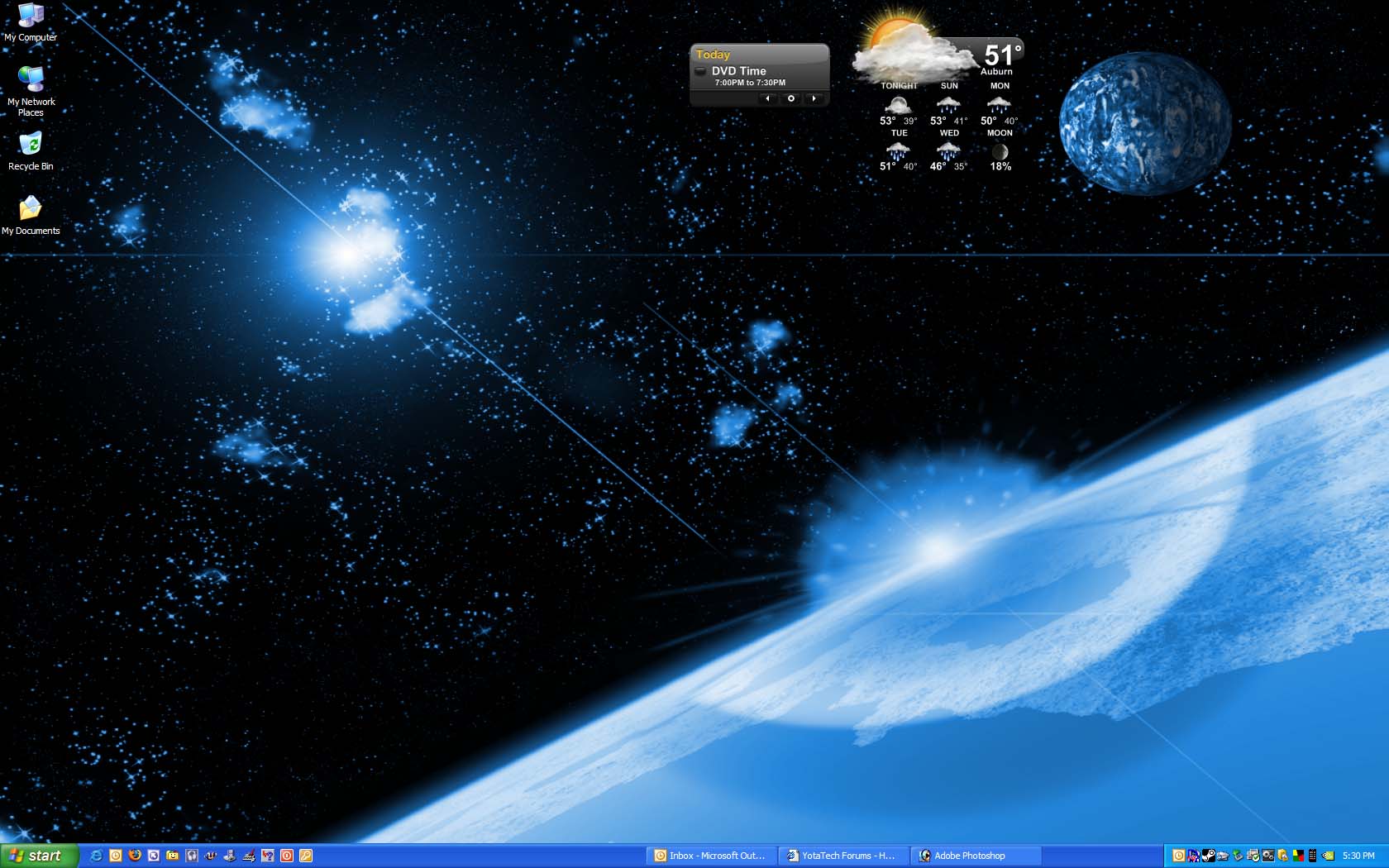Click the 51° Auburn current temperature

pyautogui.click(x=1001, y=58)
